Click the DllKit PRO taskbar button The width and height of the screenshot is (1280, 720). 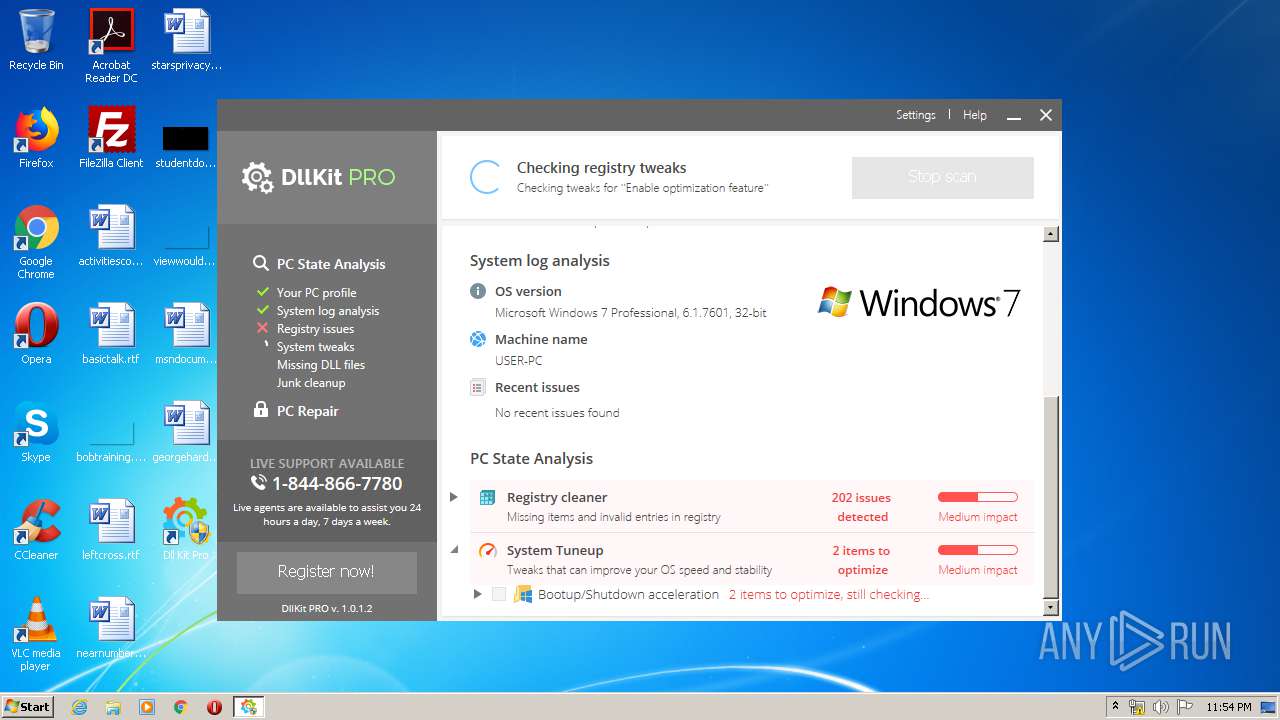(x=248, y=707)
